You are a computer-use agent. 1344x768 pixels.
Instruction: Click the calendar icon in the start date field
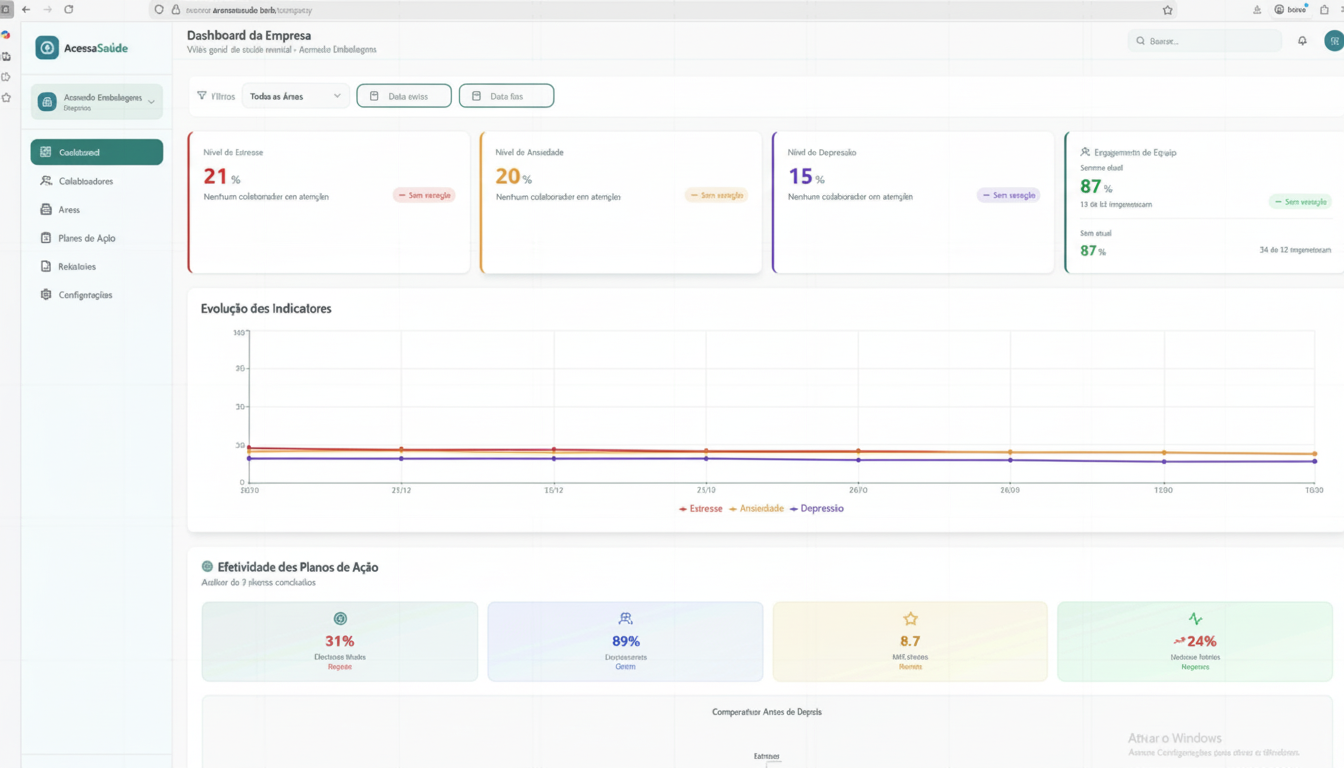[374, 96]
